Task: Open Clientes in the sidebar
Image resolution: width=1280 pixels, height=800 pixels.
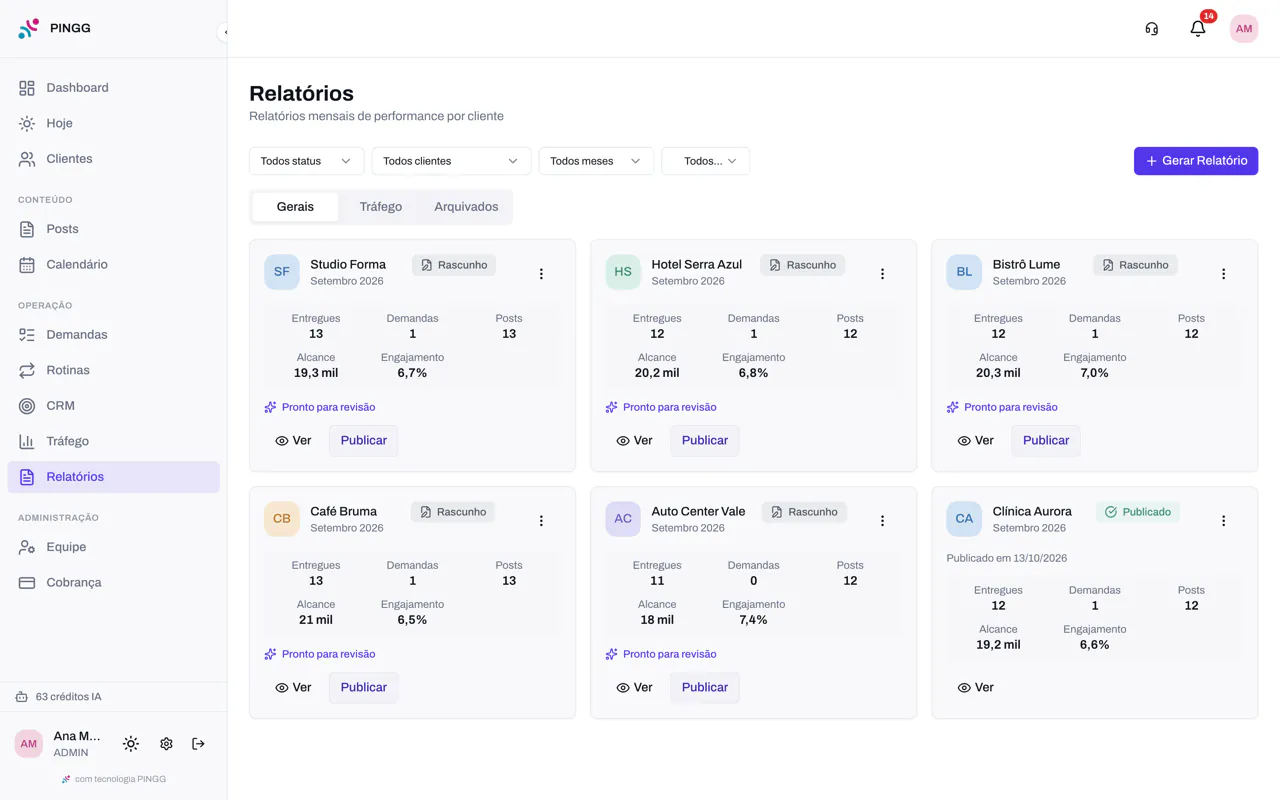Action: 113,159
